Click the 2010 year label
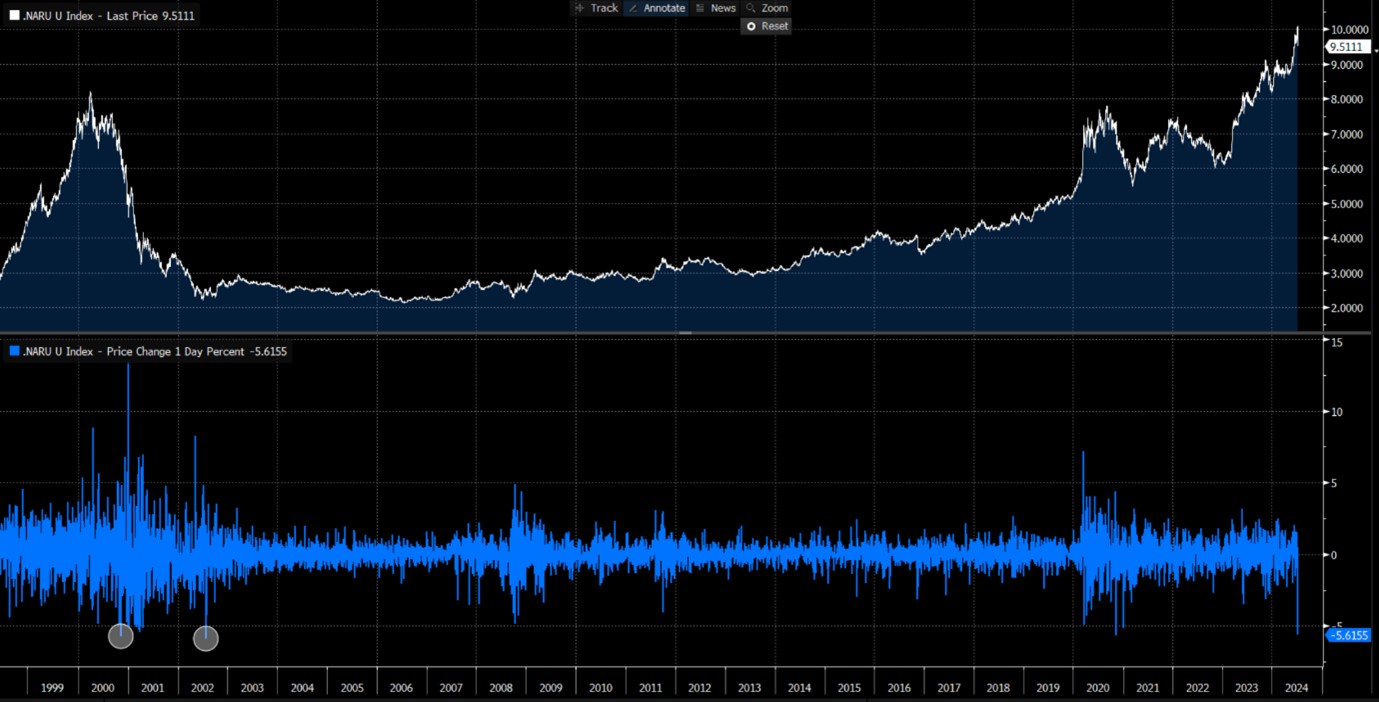Viewport: 1379px width, 702px height. (601, 688)
